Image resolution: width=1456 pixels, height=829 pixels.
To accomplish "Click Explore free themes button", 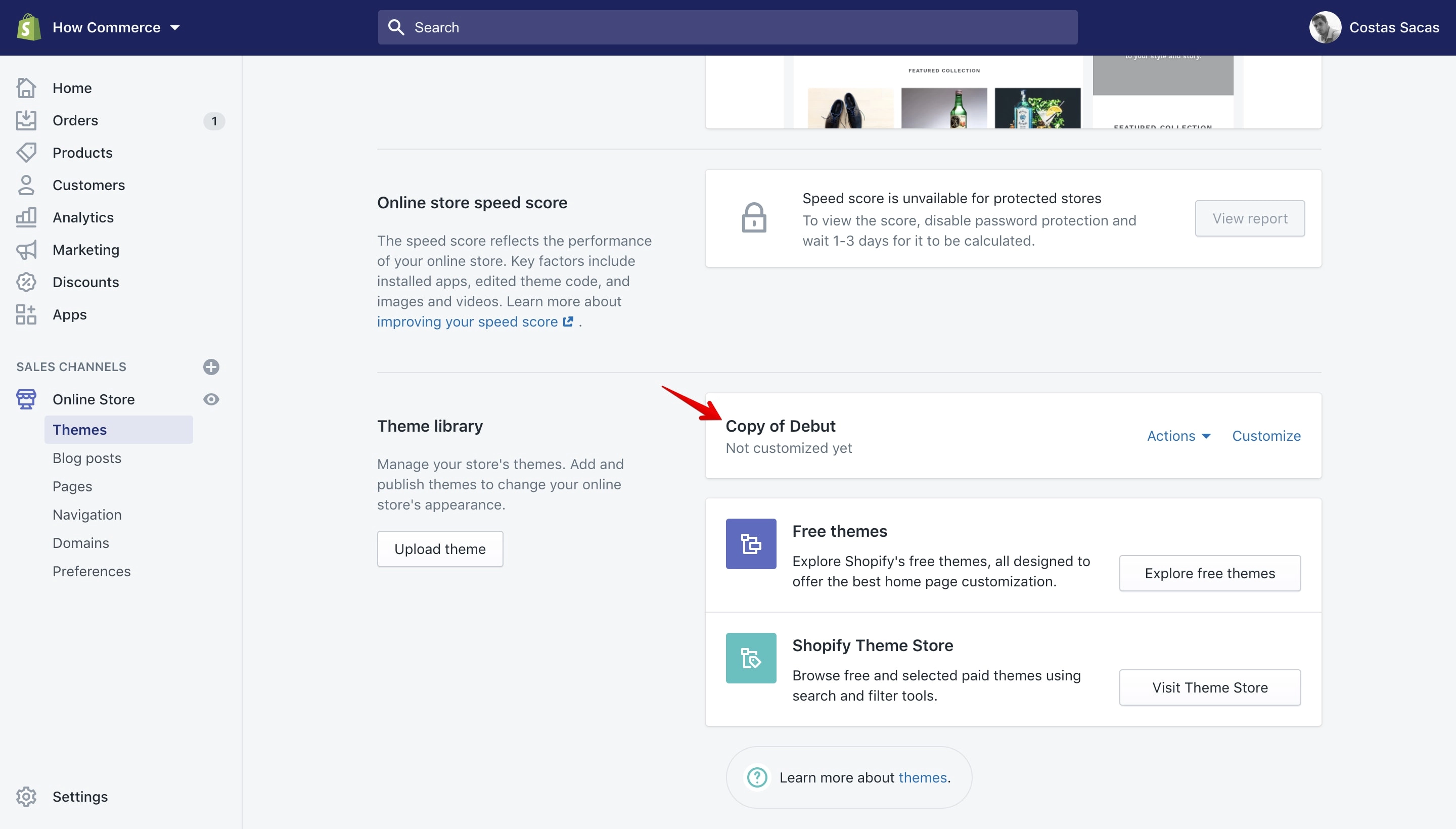I will (x=1210, y=573).
